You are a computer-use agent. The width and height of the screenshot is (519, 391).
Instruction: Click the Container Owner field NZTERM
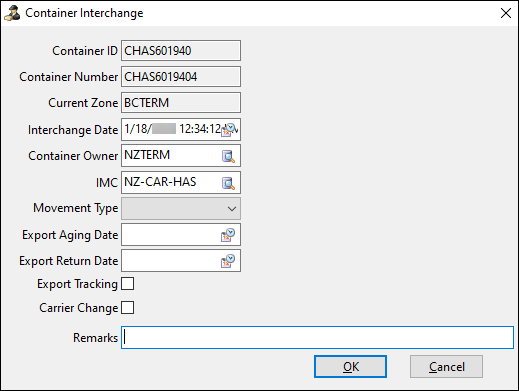click(x=171, y=156)
